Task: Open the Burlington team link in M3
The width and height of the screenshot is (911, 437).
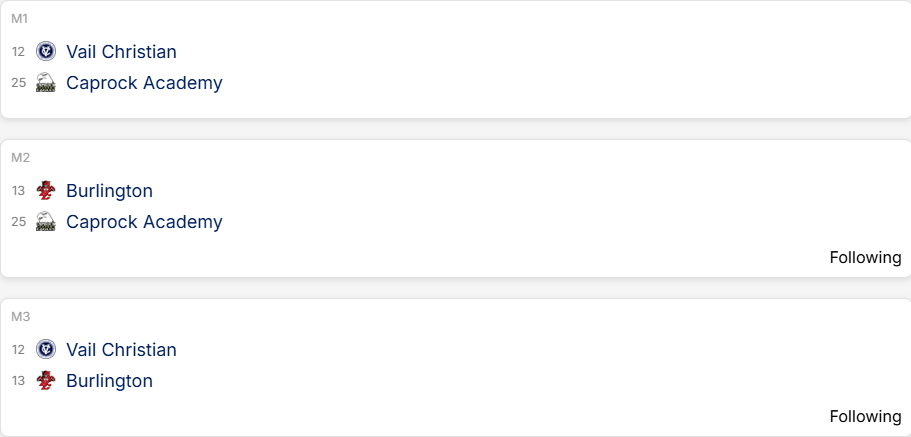Action: click(109, 381)
